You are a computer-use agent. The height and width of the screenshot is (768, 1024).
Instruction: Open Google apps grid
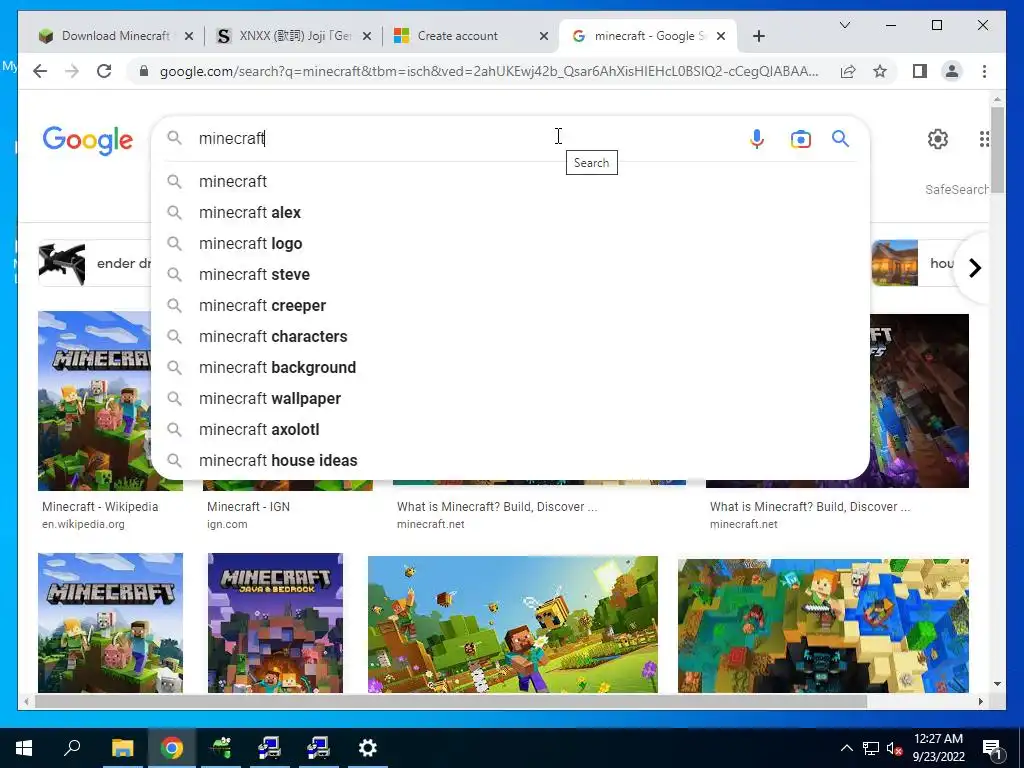(x=984, y=138)
